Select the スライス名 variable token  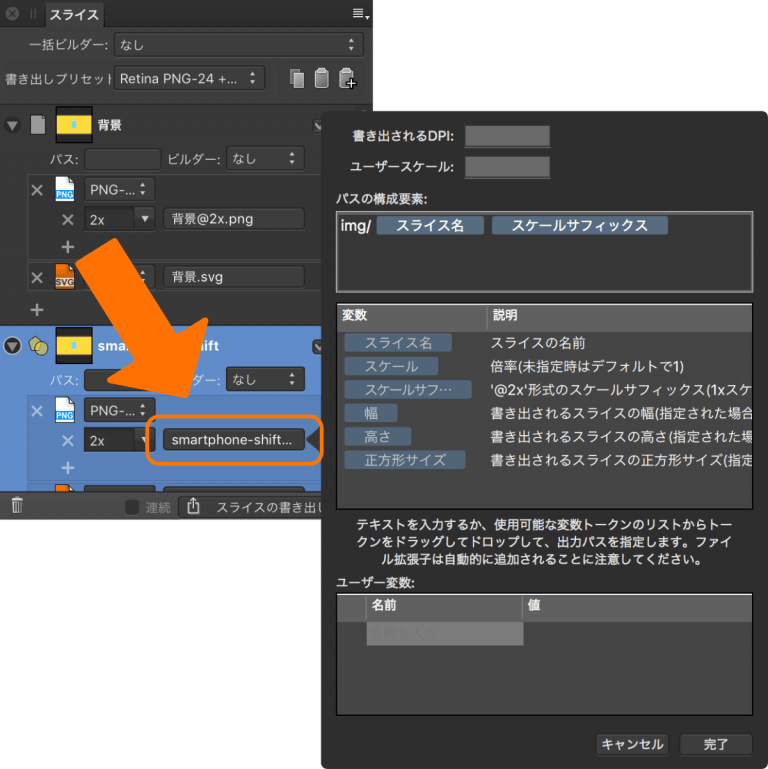pyautogui.click(x=398, y=343)
